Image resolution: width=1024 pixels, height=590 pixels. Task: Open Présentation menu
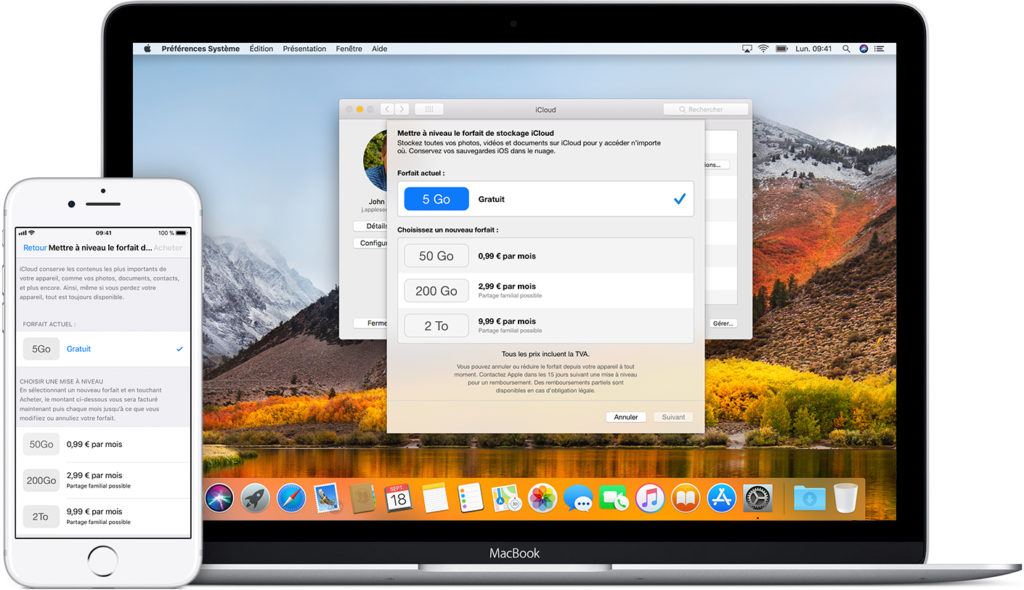point(304,48)
